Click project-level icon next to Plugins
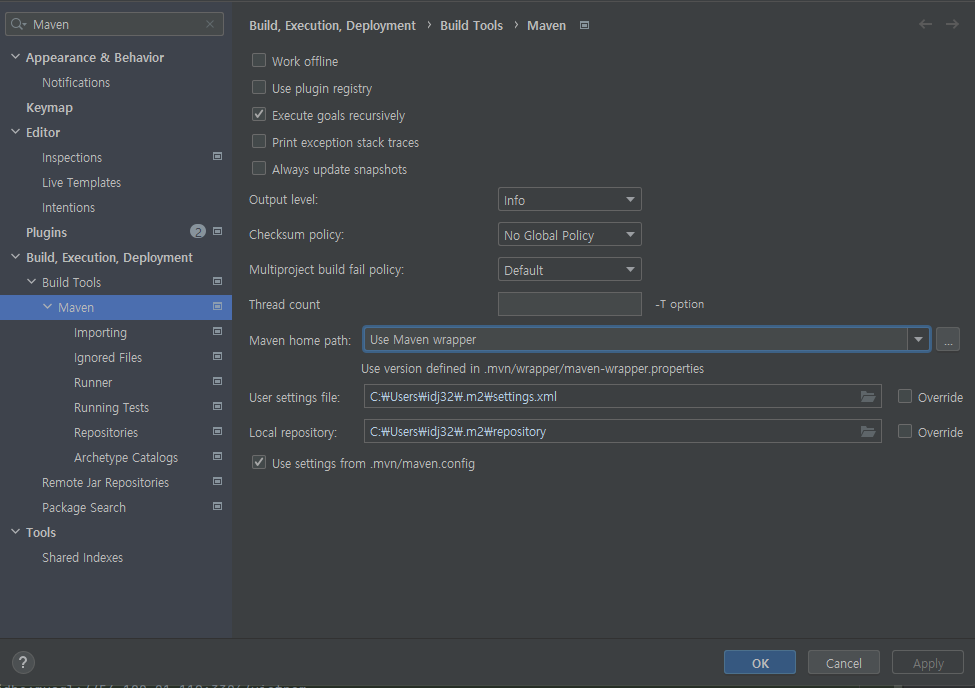 coord(218,231)
